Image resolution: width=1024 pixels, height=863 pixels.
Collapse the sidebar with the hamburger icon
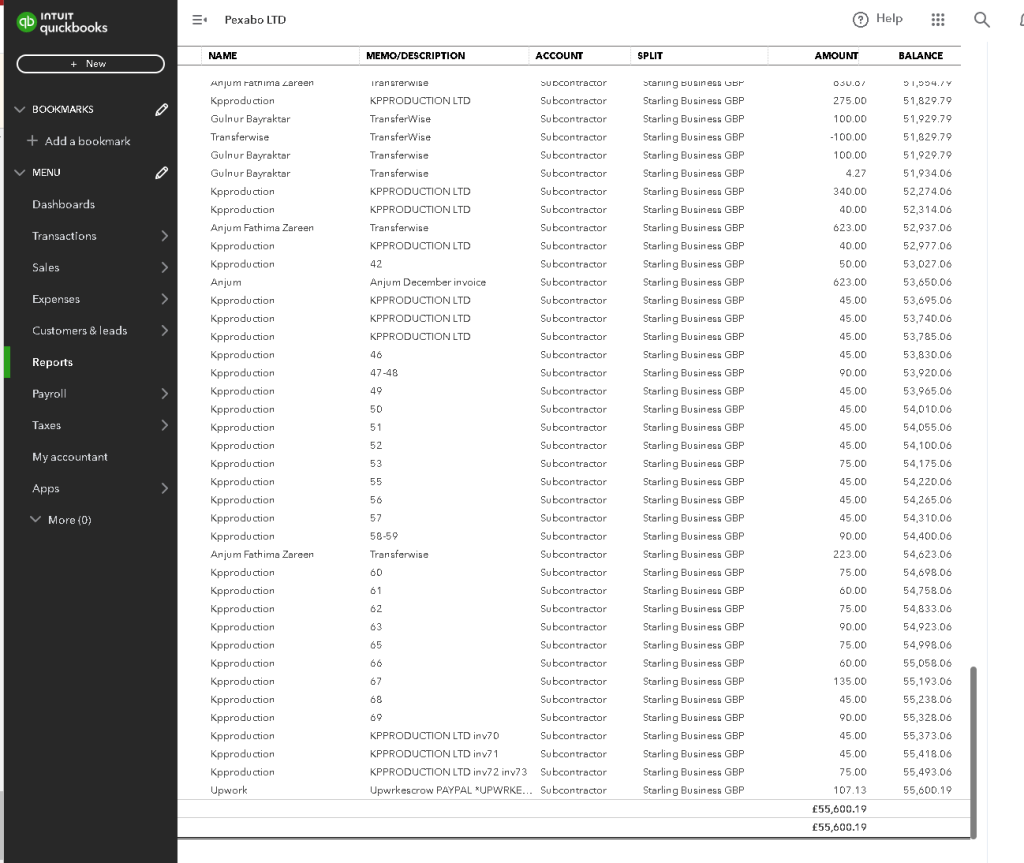click(199, 20)
